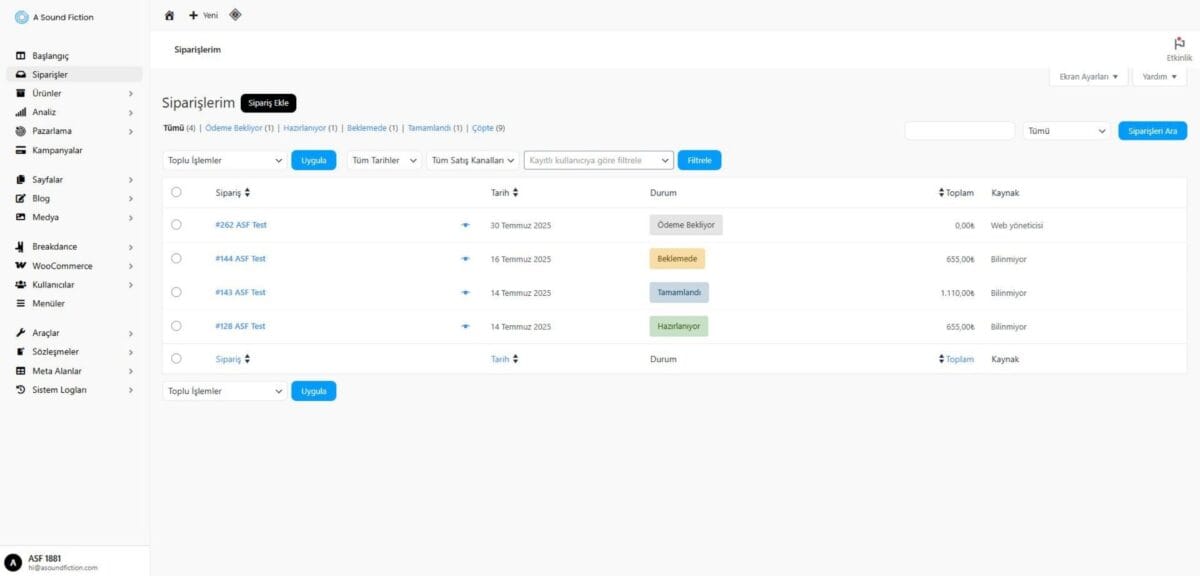Click the Hazırlanıyor green status badge
Screen dimensions: 1200x576
point(678,326)
